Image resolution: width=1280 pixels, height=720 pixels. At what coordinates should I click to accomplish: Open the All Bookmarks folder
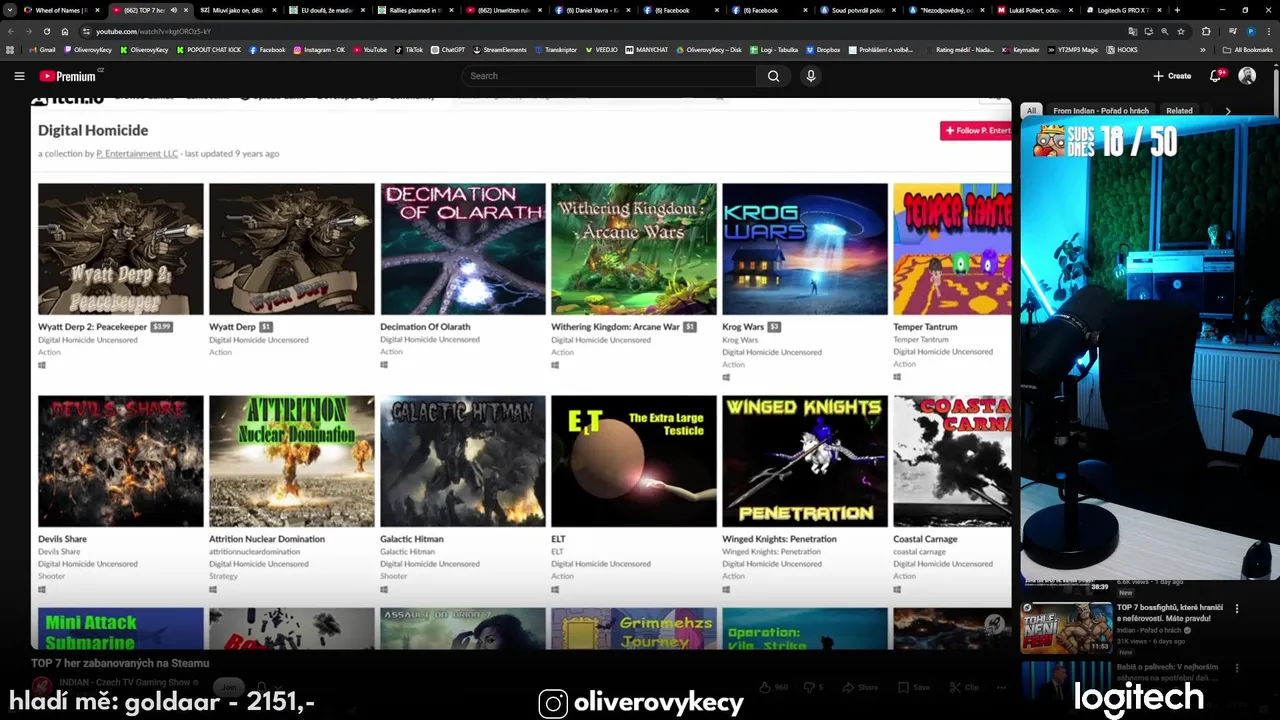pos(1247,49)
